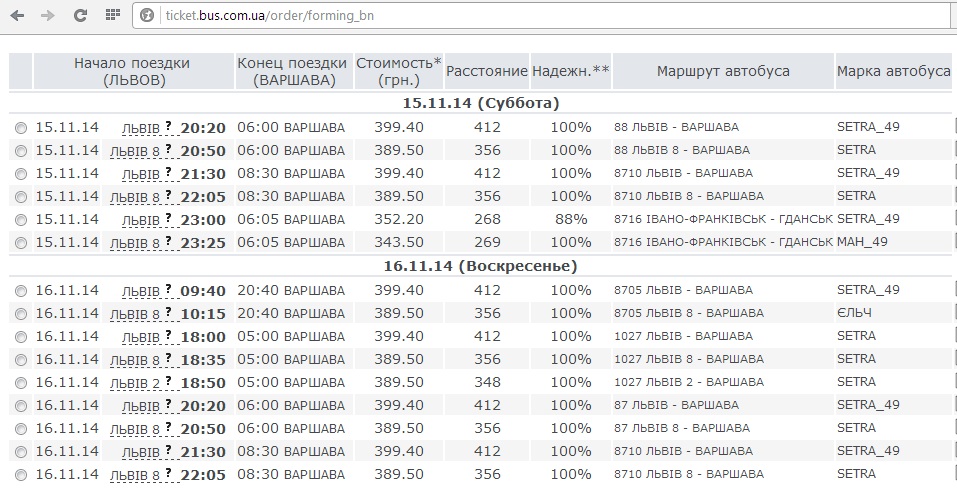Click the Надежн. column header

(570, 71)
